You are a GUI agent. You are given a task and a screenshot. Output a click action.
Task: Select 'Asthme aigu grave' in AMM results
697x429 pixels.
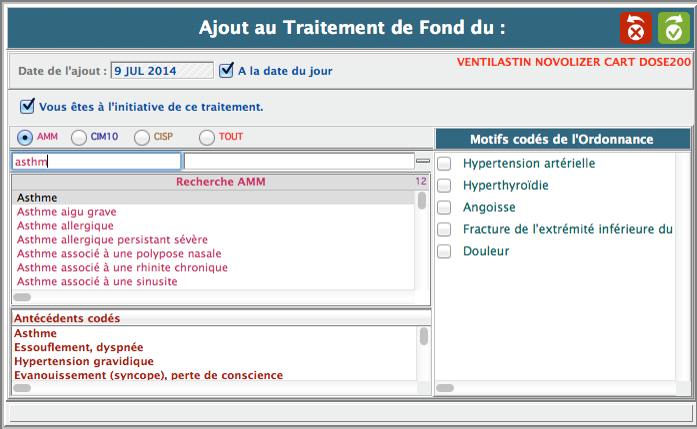(67, 212)
